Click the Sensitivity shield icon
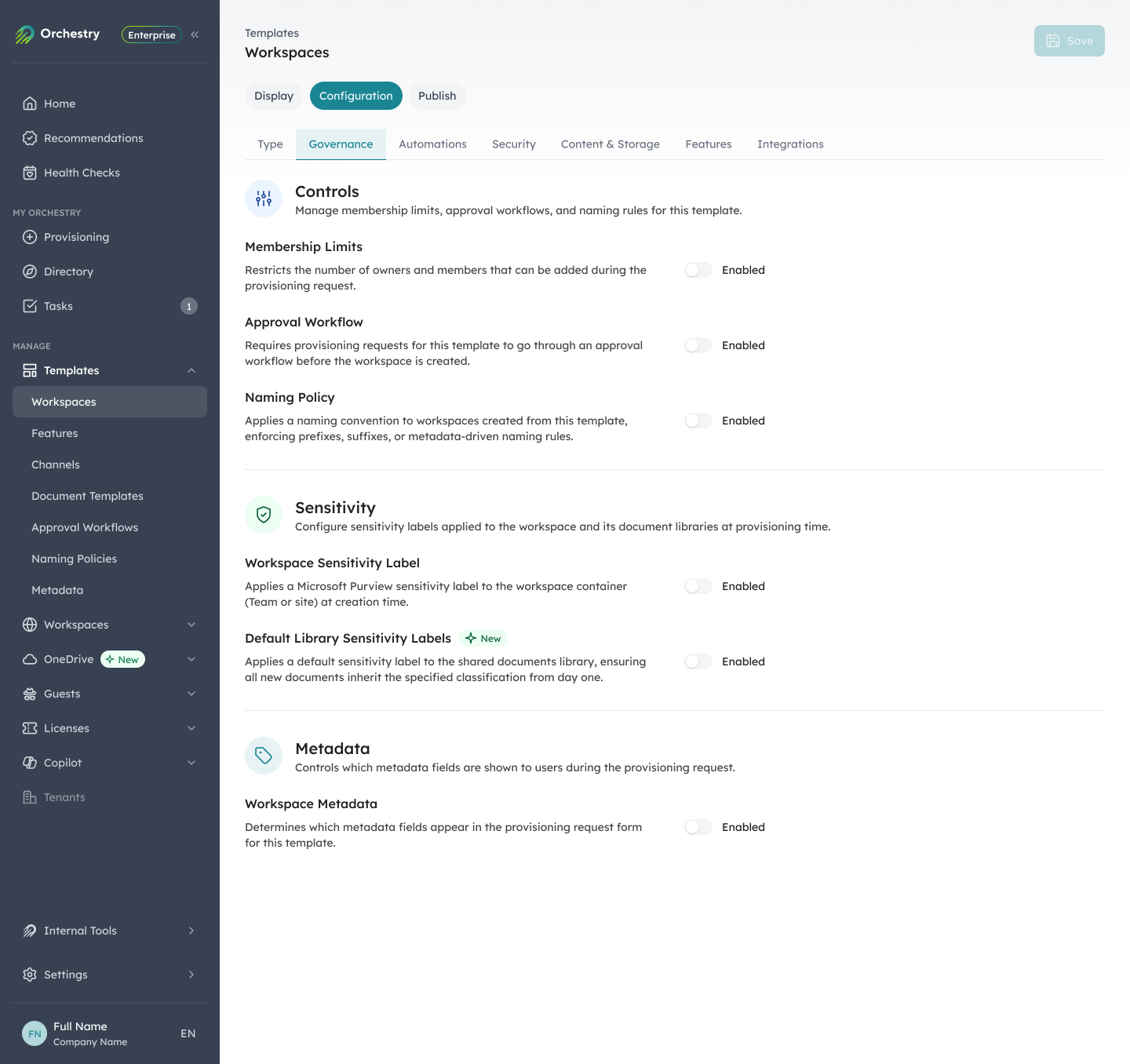 [264, 515]
